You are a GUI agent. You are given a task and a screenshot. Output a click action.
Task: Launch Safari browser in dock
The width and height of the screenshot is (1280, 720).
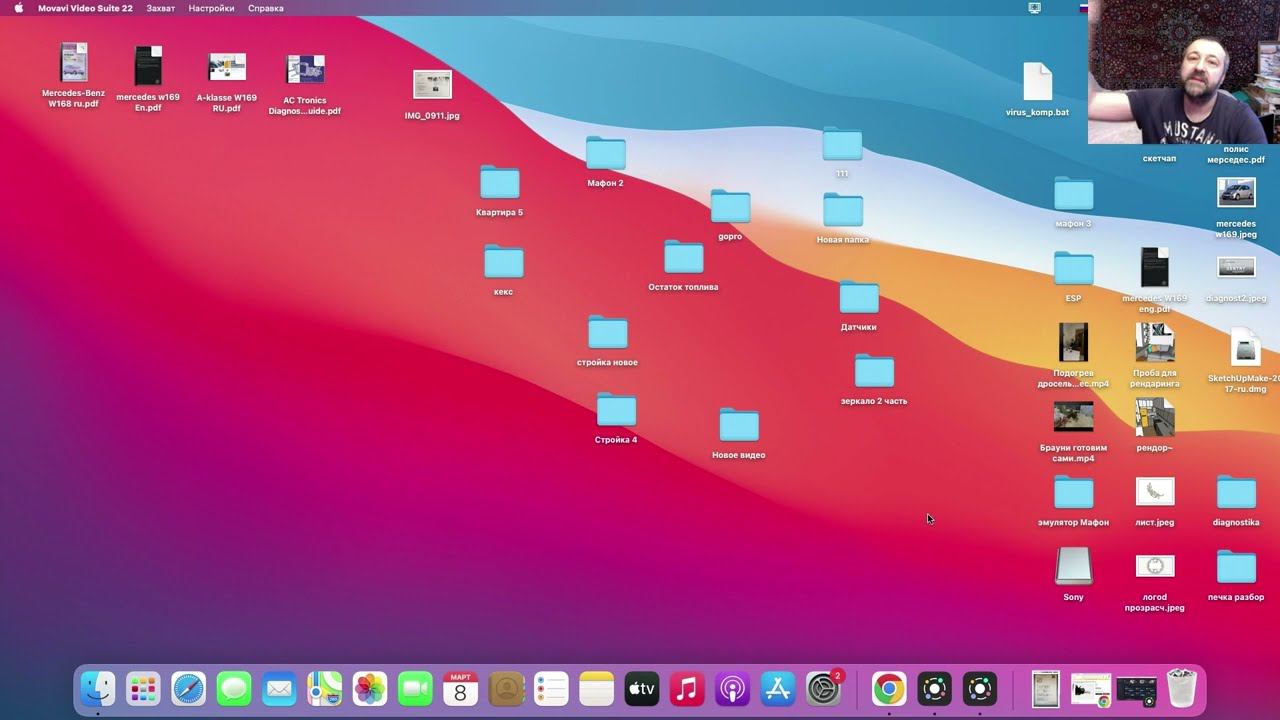click(x=188, y=689)
